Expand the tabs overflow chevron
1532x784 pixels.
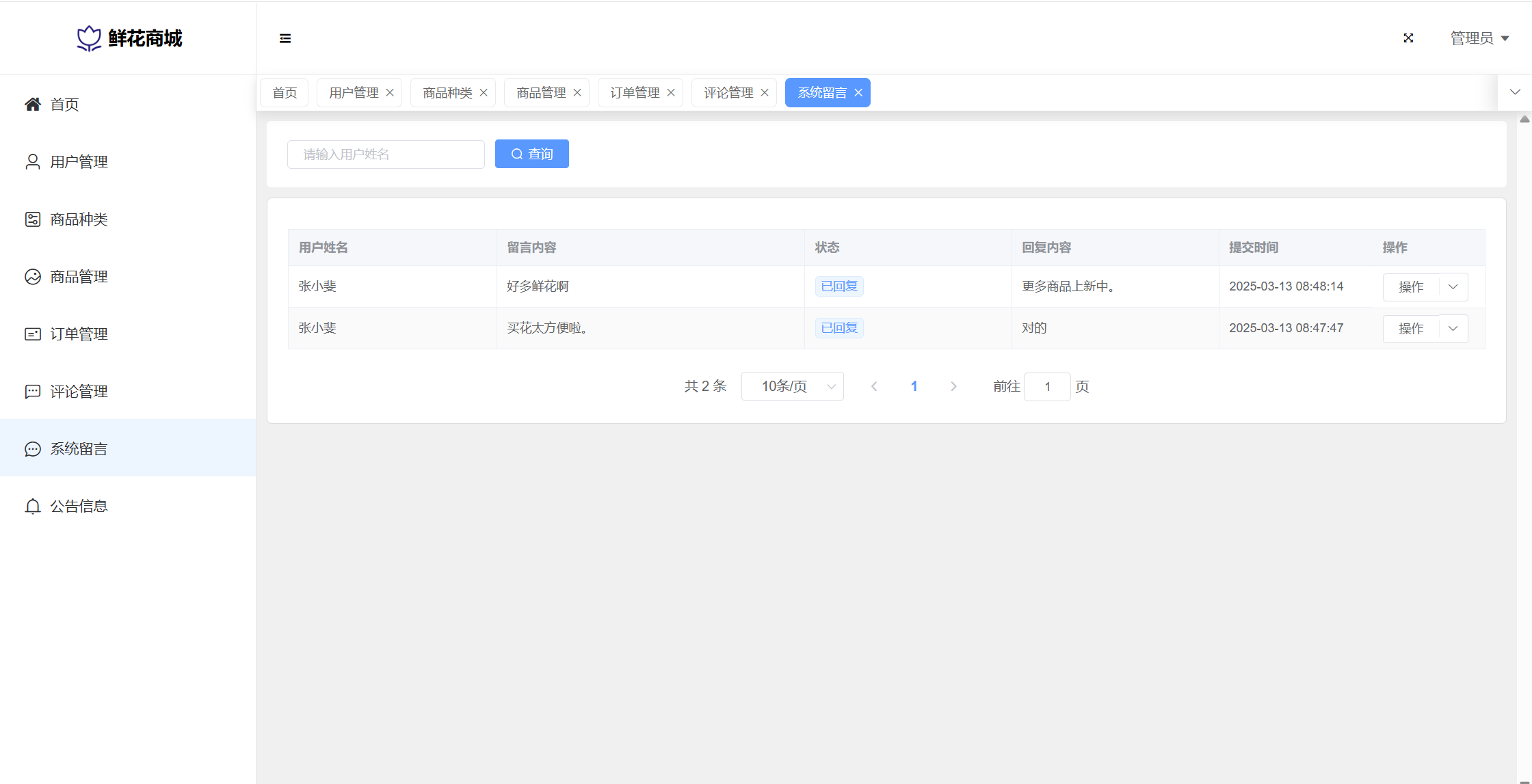(x=1515, y=92)
